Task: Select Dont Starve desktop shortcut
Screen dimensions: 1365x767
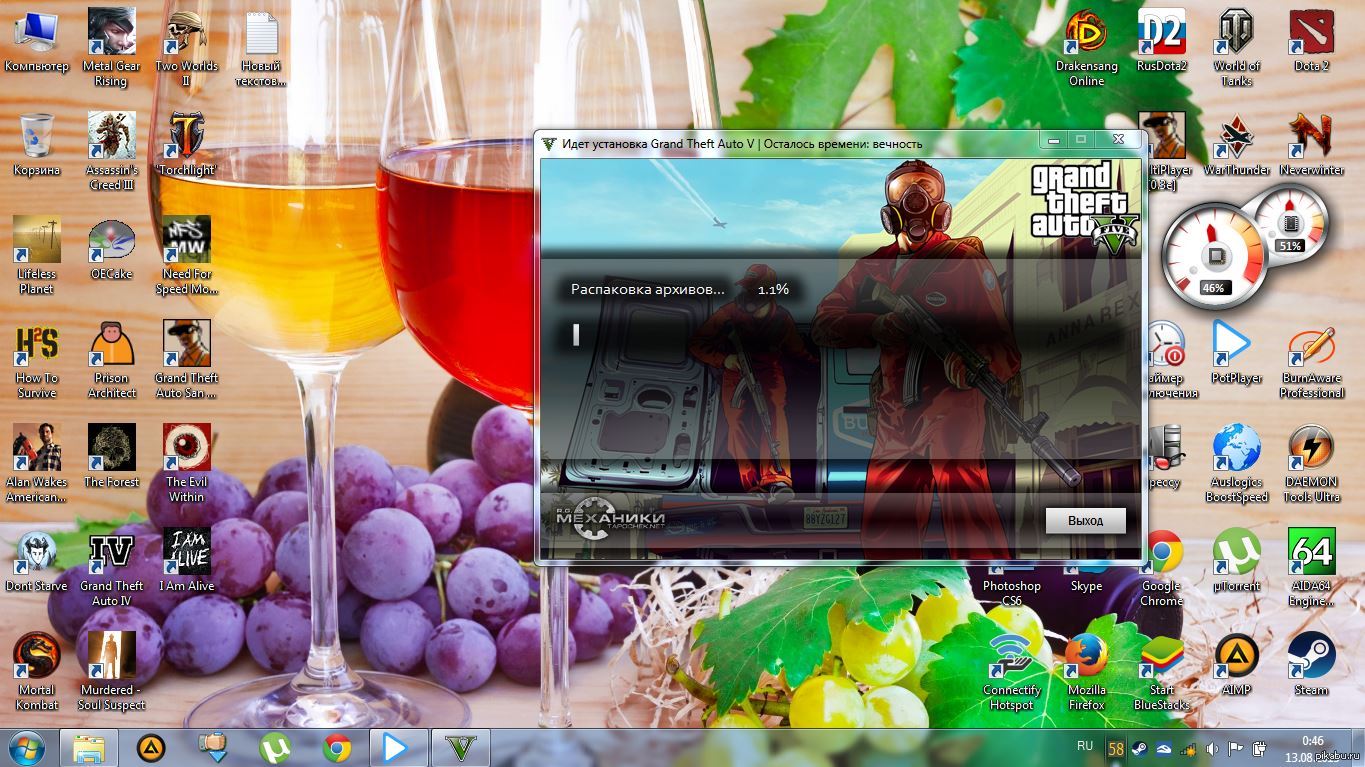Action: coord(37,561)
